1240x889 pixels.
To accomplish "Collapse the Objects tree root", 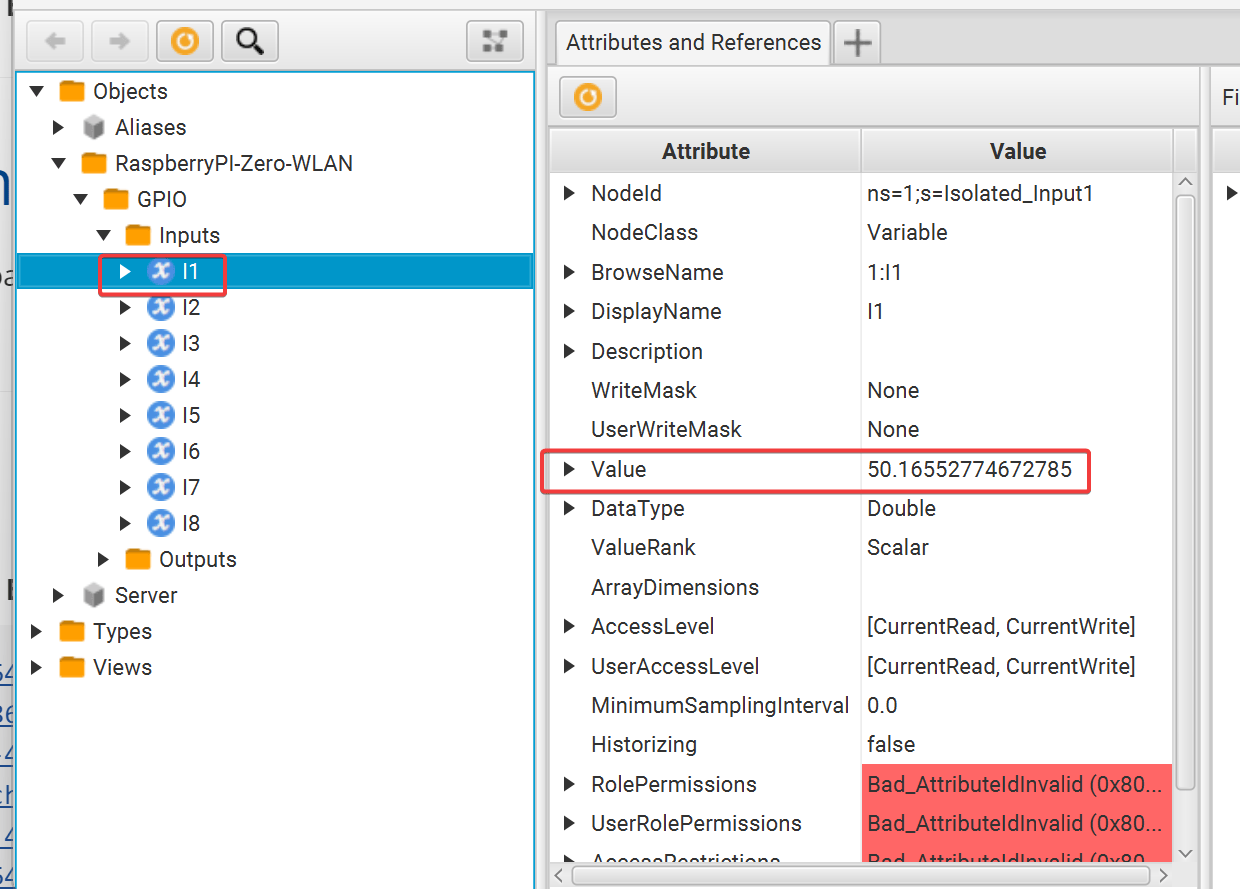I will 36,91.
